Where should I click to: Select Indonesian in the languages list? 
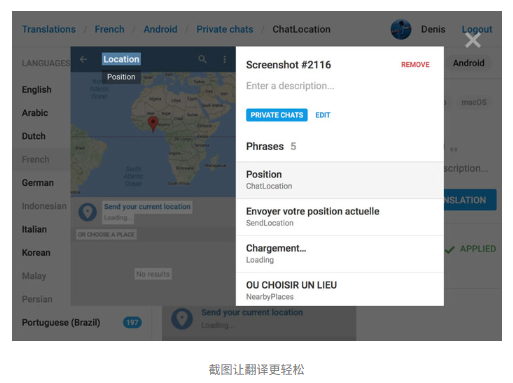44,206
